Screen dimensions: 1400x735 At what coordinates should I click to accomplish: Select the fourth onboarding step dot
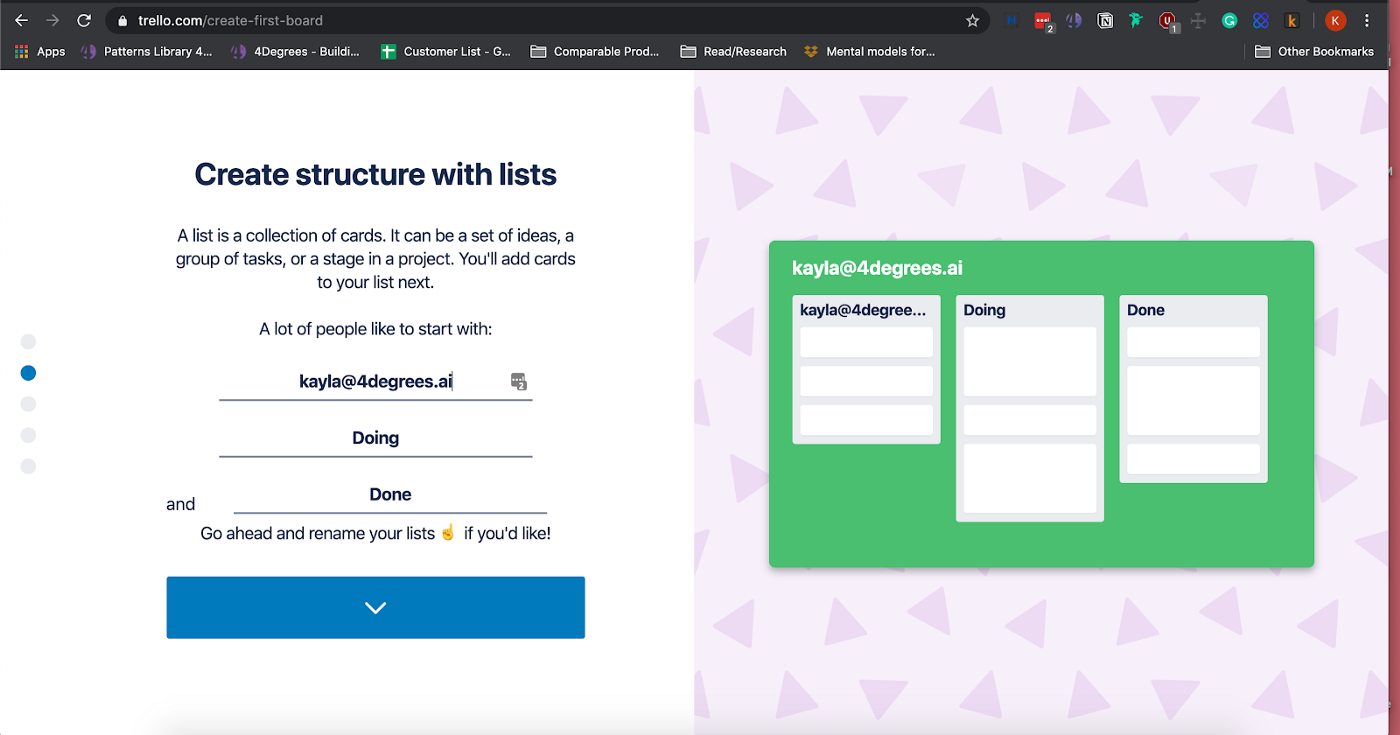[28, 435]
